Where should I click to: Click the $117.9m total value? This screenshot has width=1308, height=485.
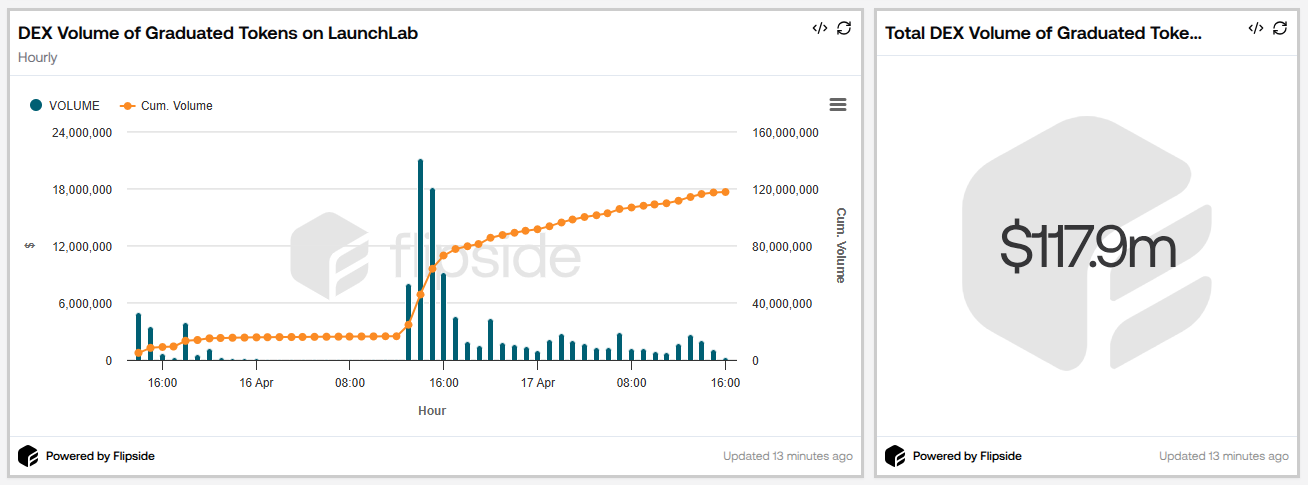point(1088,247)
